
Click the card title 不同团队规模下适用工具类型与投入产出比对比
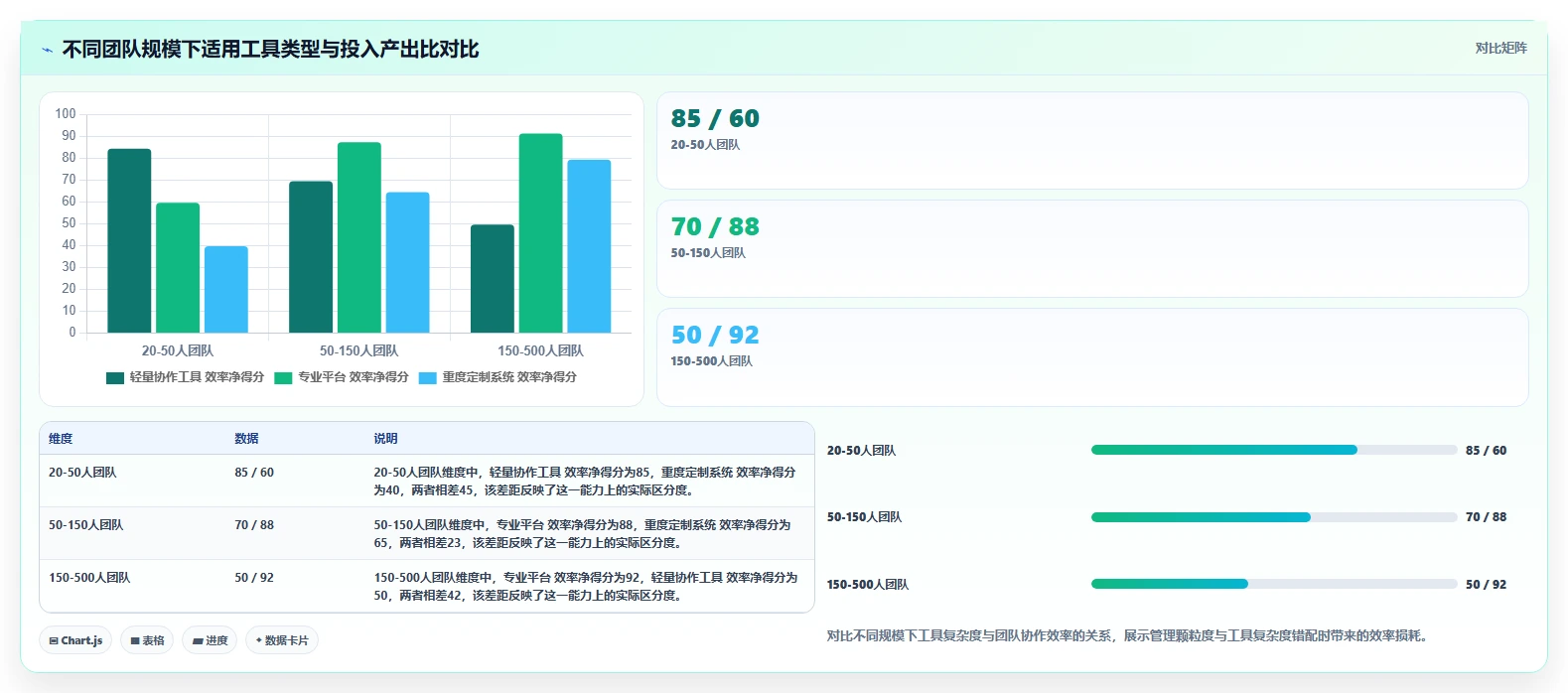[x=270, y=50]
